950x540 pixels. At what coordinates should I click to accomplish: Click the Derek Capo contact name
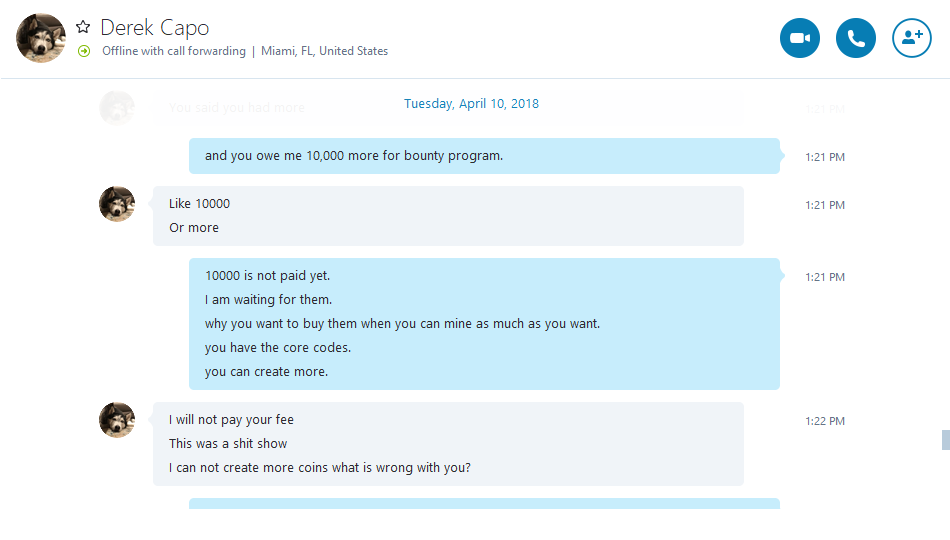(x=154, y=28)
